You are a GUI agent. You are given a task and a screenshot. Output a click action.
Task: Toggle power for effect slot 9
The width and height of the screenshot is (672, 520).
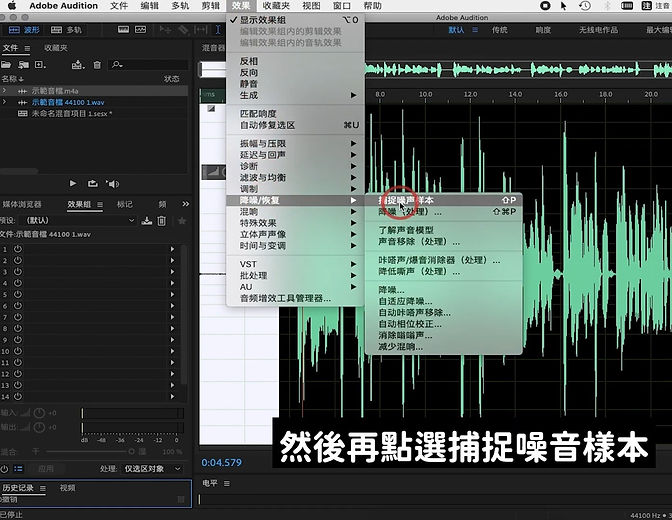18,340
